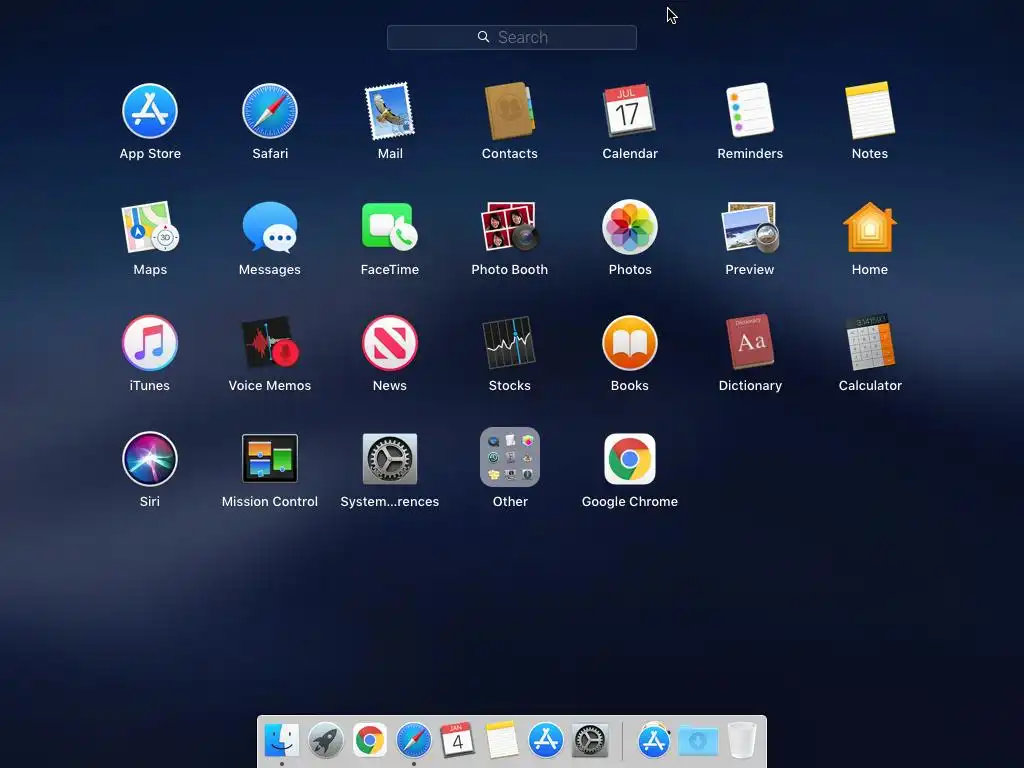Launch the Maps app

click(150, 227)
